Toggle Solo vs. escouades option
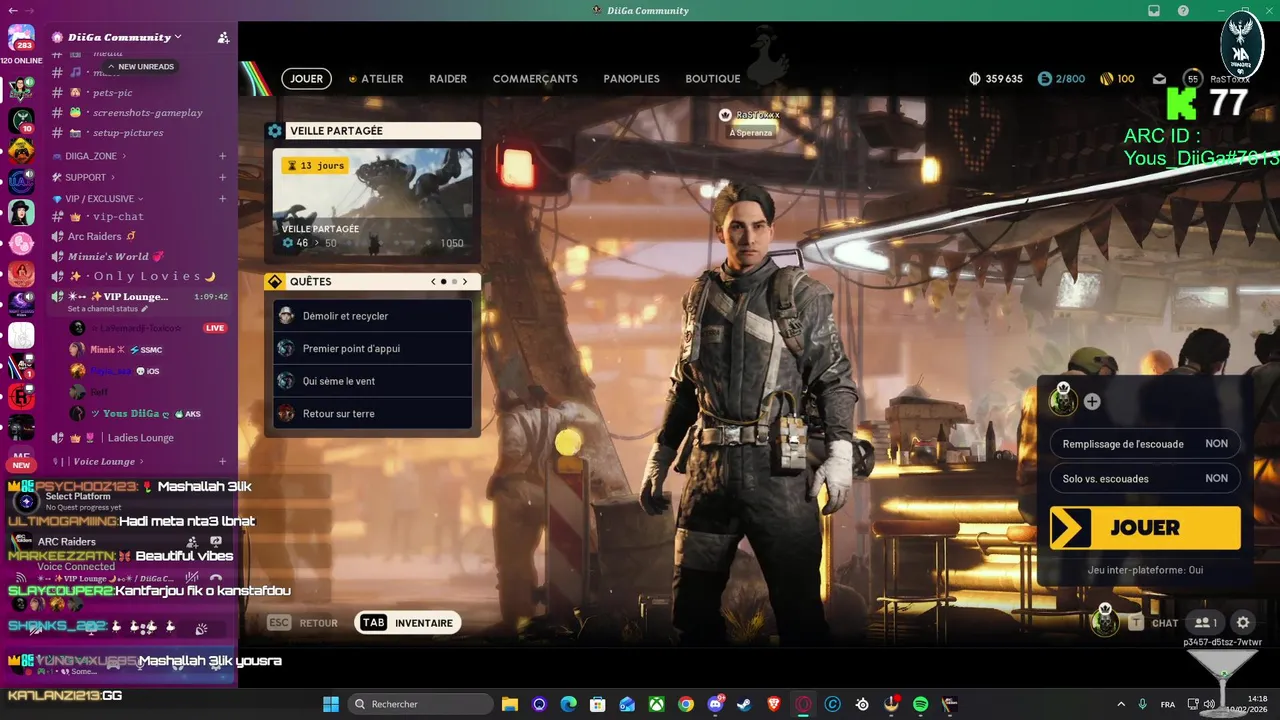1280x720 pixels. point(1145,478)
